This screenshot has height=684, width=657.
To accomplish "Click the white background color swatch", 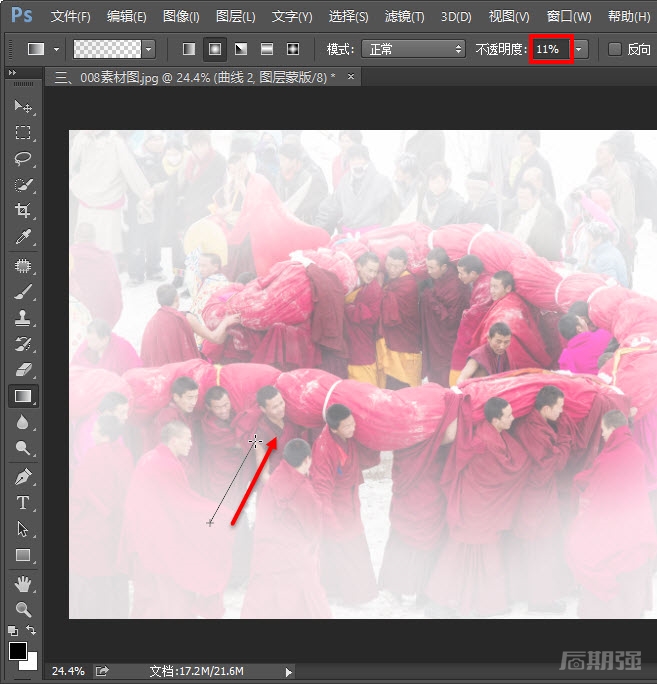I will (31, 664).
